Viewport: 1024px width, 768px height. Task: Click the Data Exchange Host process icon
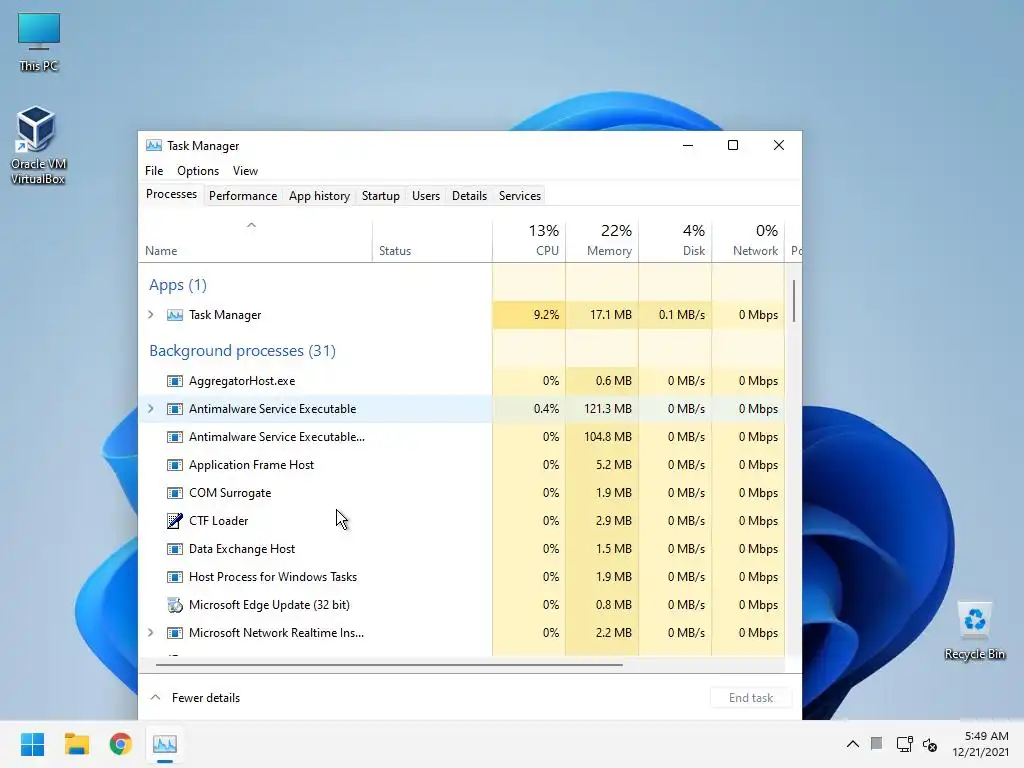coord(174,549)
